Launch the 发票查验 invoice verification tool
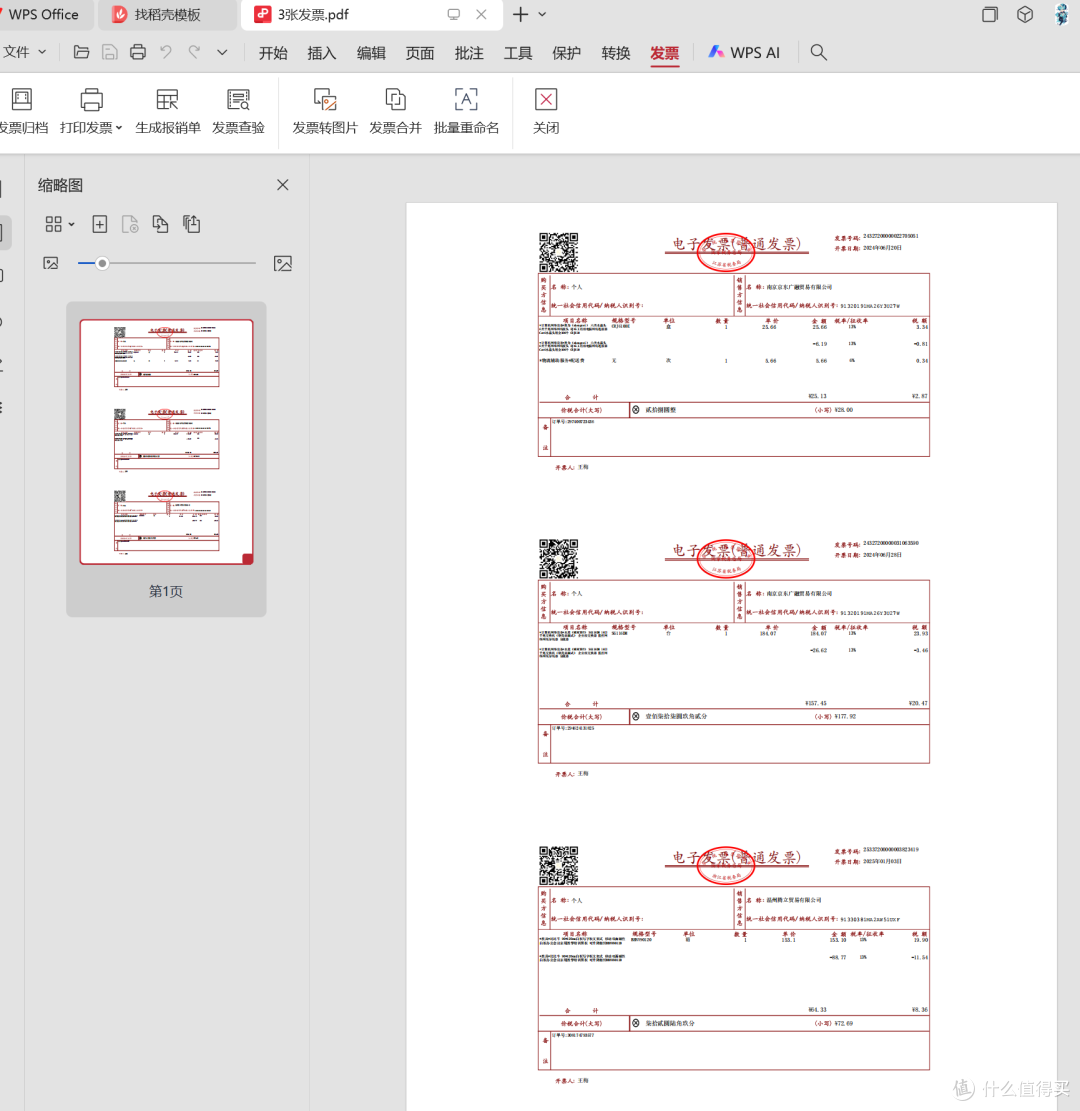 click(x=238, y=111)
